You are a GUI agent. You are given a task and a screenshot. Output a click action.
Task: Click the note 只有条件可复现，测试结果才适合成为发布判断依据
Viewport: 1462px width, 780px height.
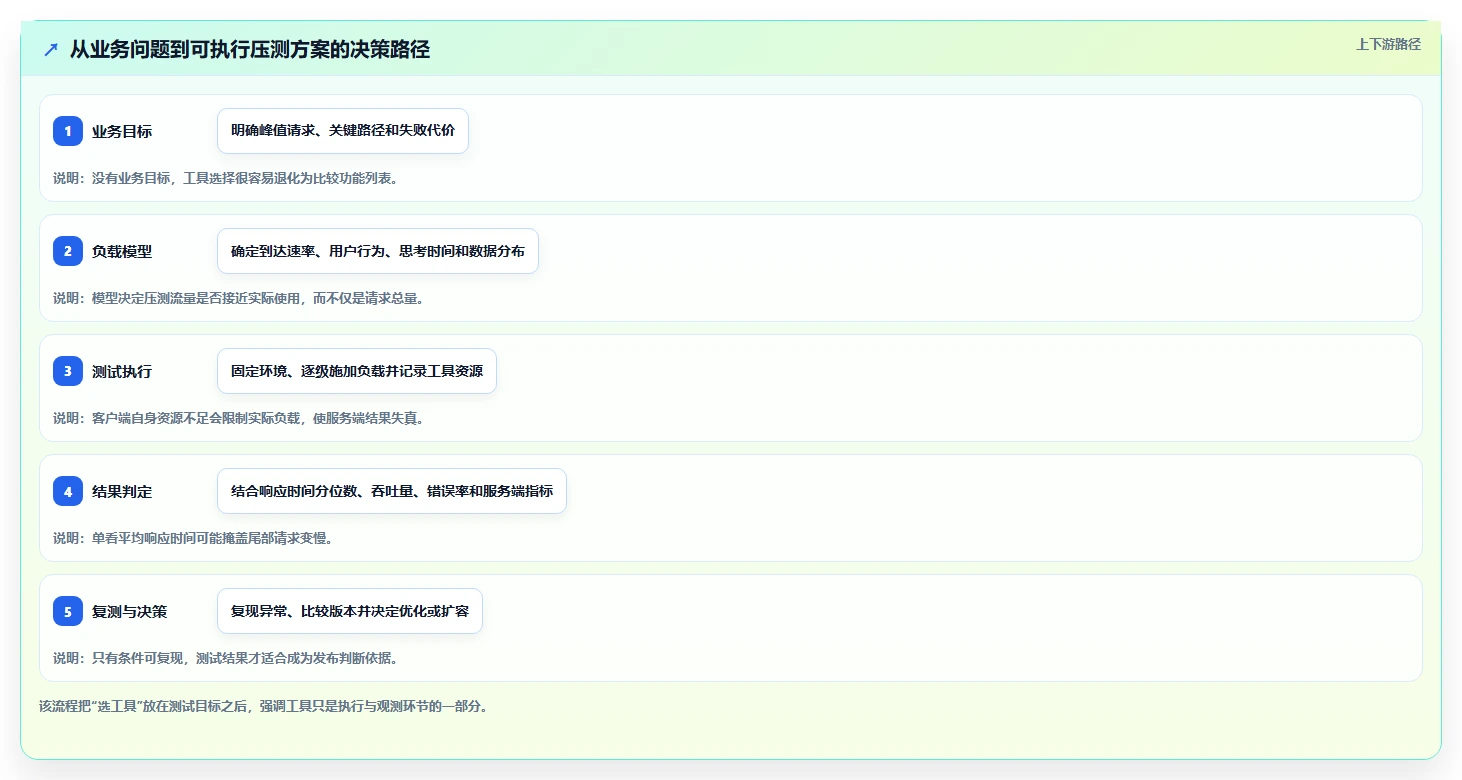226,658
